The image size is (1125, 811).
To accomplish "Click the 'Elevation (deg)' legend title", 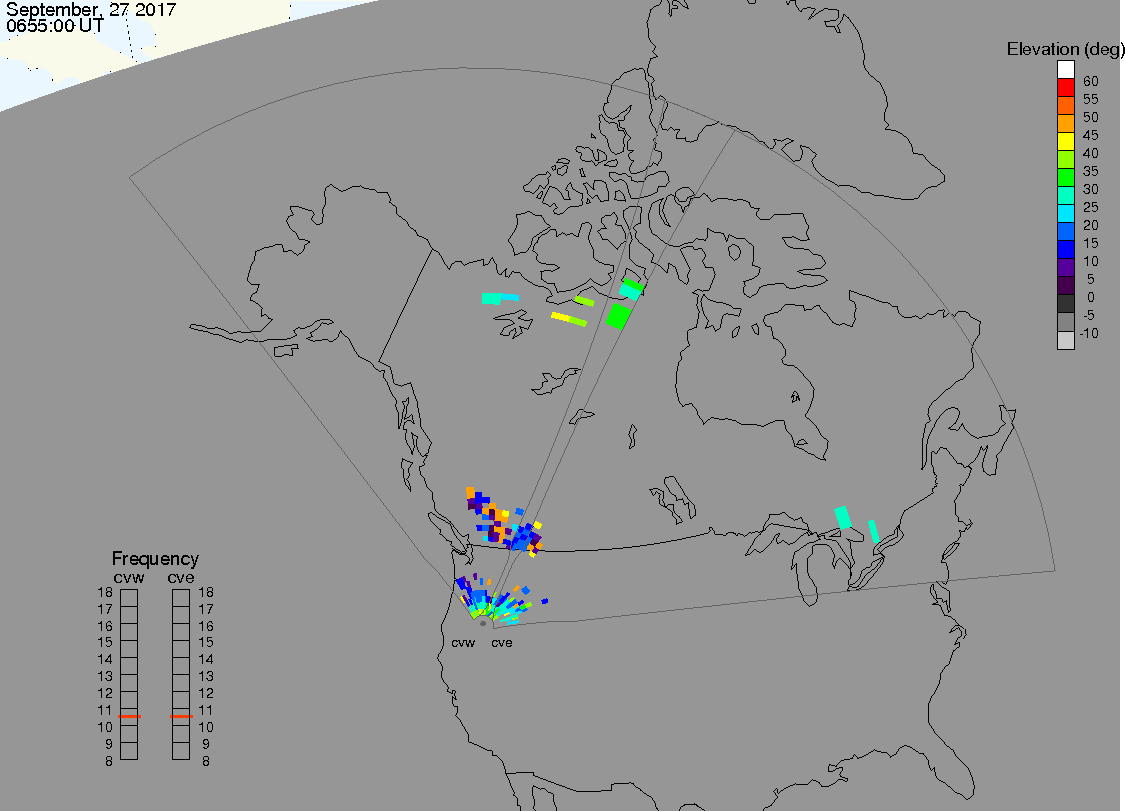I will click(1065, 49).
